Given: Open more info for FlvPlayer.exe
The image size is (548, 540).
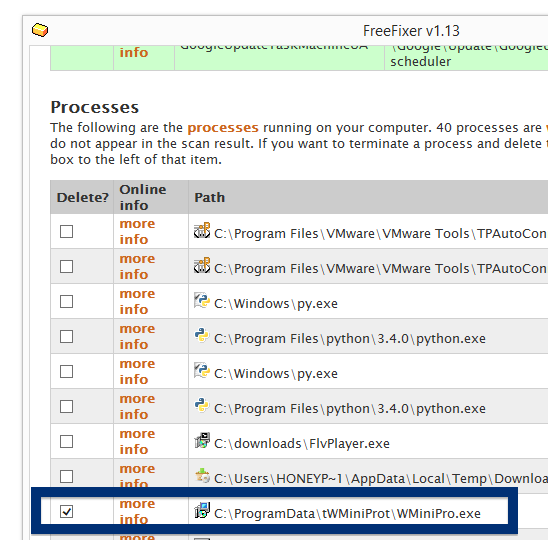Looking at the screenshot, I should tap(137, 441).
